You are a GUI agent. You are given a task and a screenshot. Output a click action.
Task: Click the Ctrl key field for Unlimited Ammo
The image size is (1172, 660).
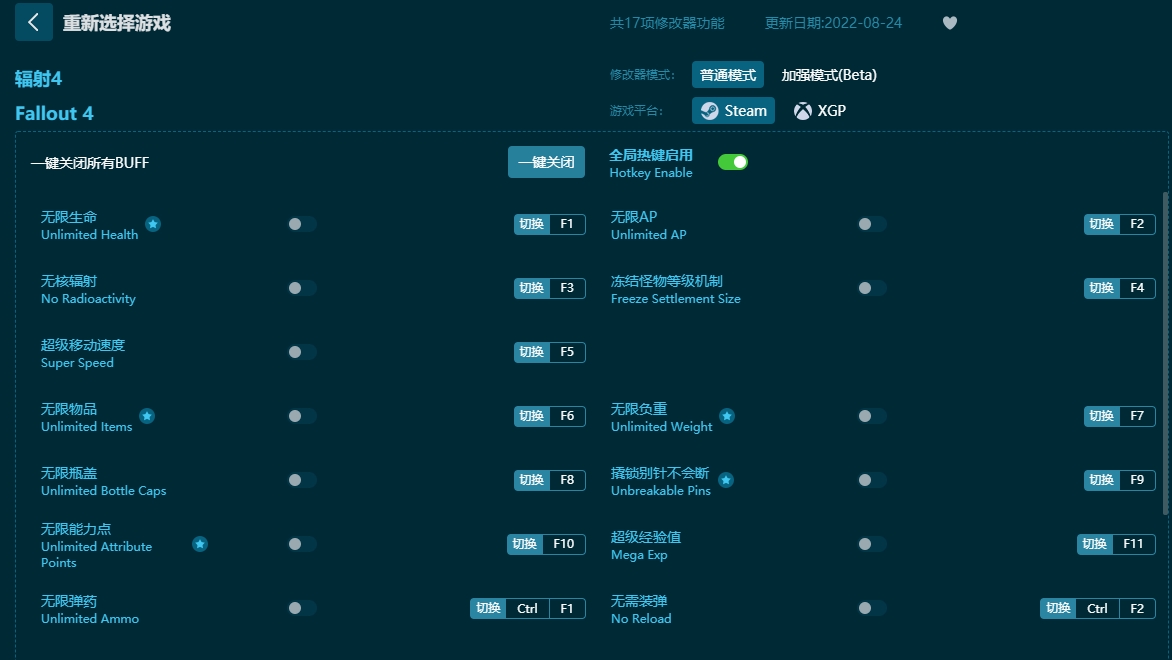pyautogui.click(x=528, y=608)
